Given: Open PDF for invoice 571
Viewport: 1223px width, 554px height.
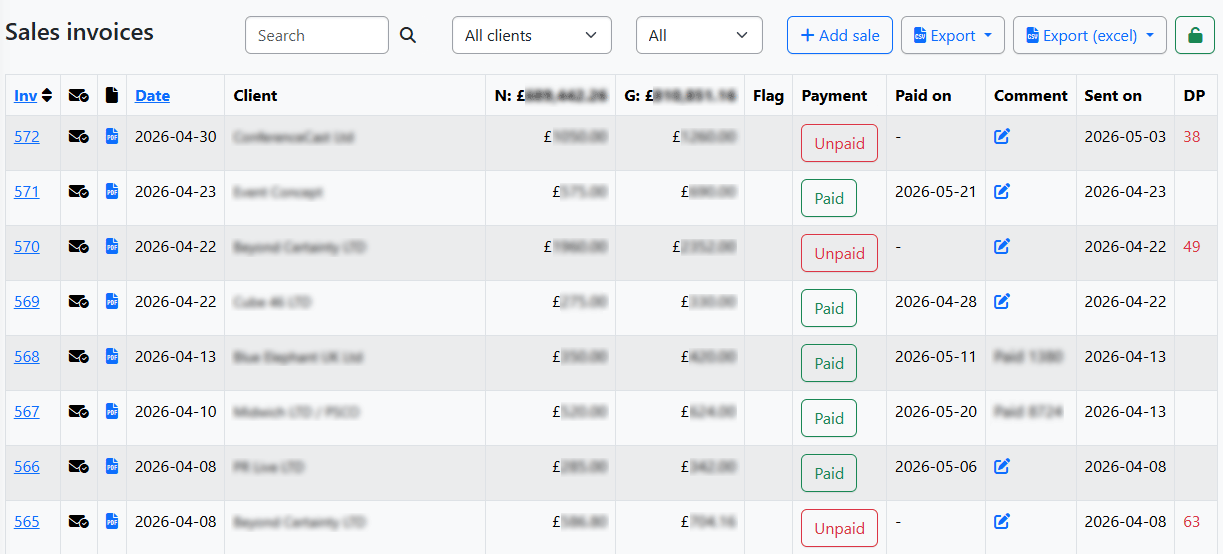Looking at the screenshot, I should pyautogui.click(x=112, y=191).
